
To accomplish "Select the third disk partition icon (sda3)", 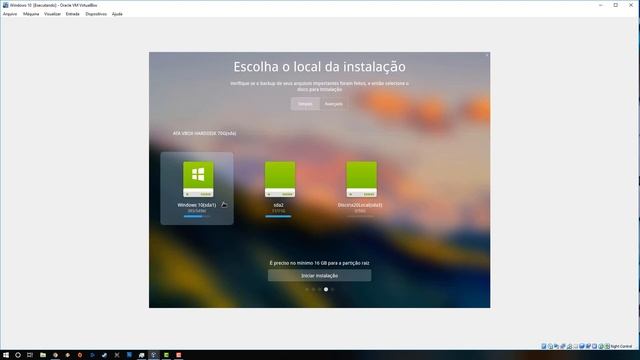I will 362,179.
